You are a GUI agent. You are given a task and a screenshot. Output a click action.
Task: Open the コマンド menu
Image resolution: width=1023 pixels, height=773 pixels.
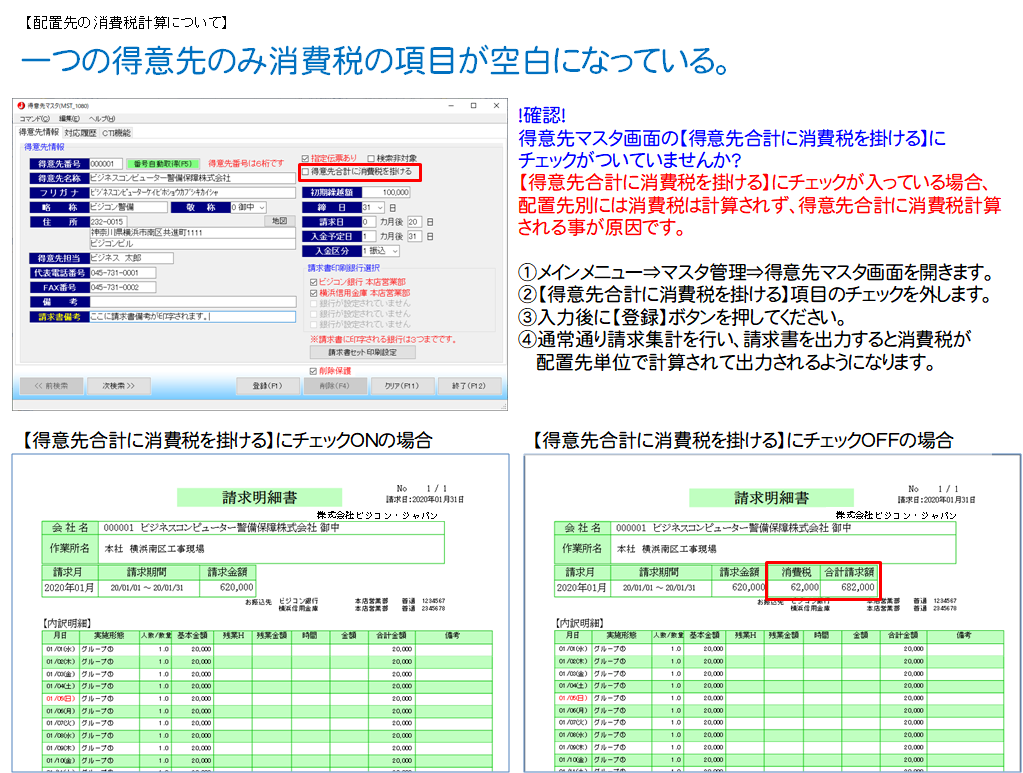coord(33,118)
